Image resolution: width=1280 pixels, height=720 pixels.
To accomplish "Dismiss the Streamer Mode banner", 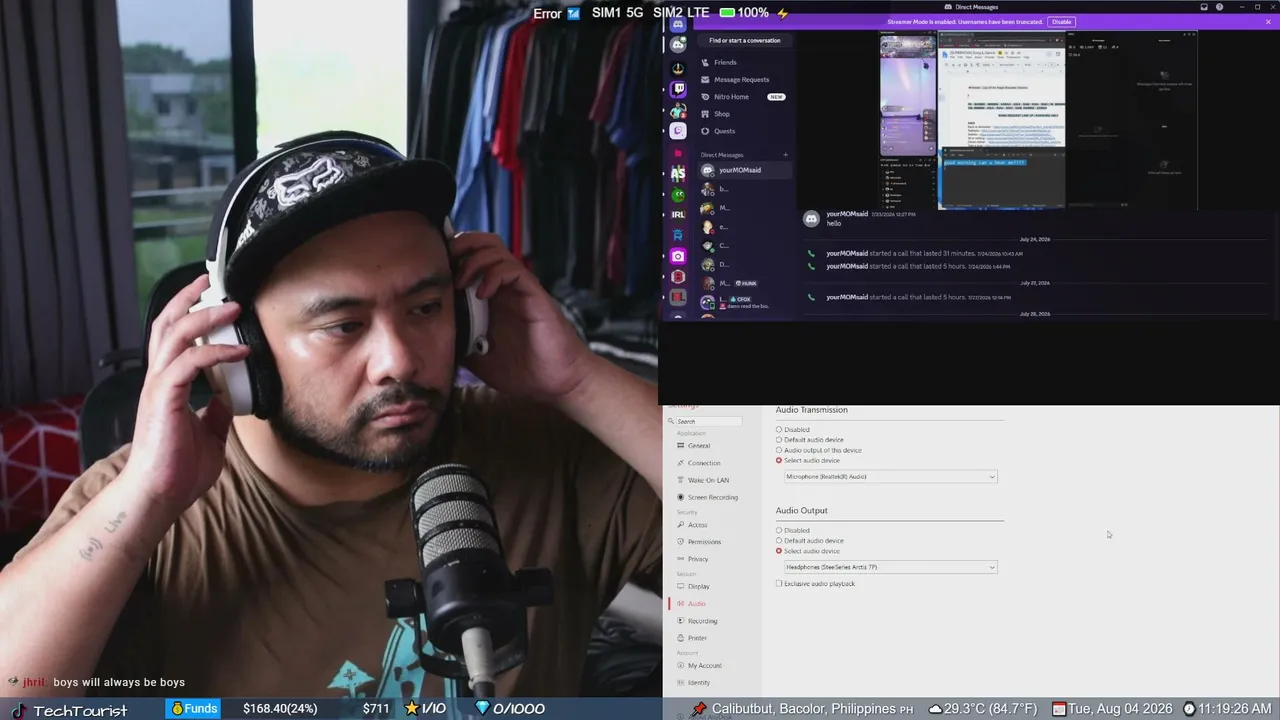I will [1268, 21].
